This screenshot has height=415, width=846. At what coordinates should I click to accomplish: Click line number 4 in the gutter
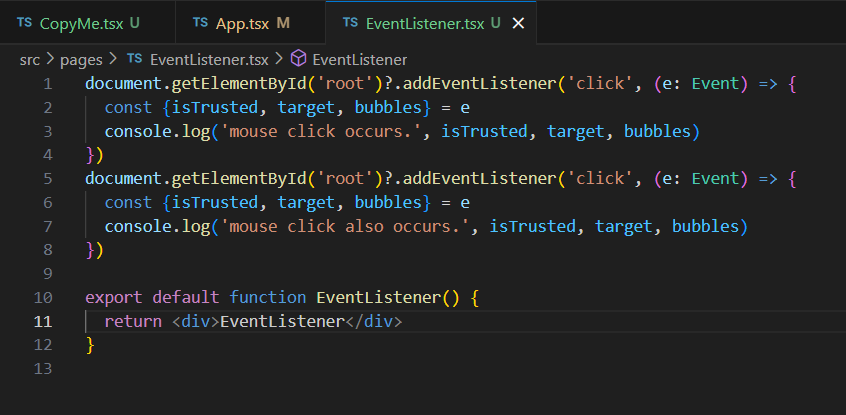47,155
